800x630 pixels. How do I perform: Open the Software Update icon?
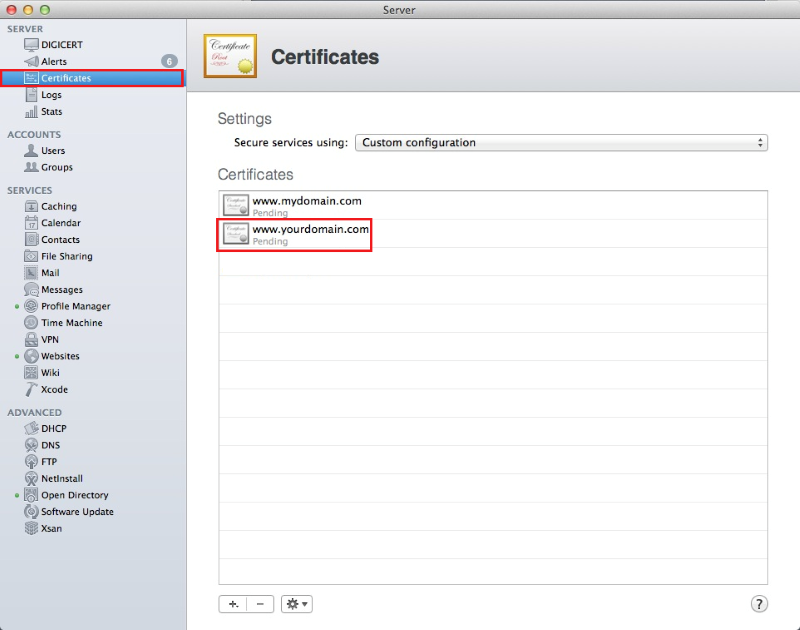click(31, 512)
